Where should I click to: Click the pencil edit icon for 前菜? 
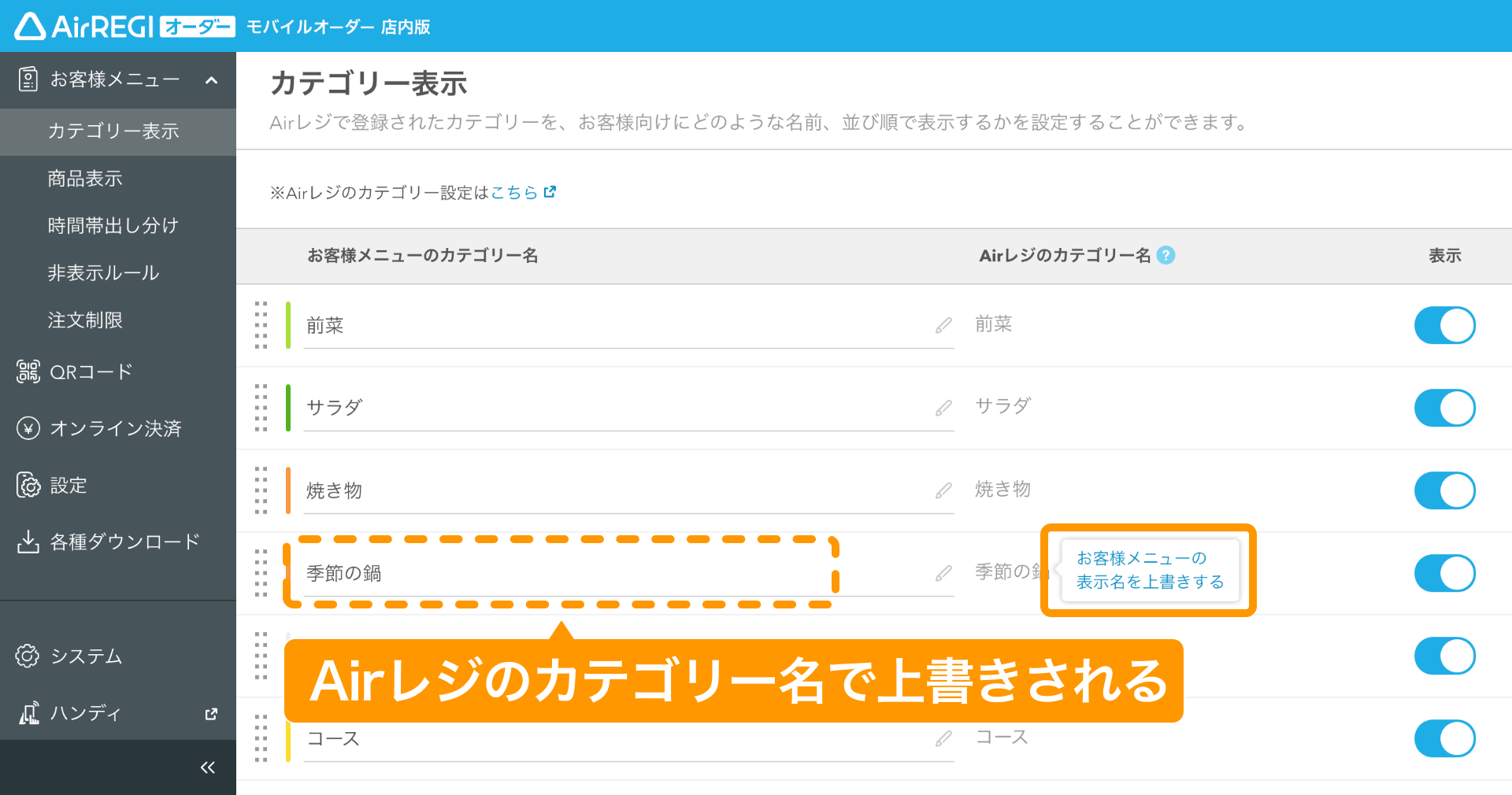click(x=943, y=325)
